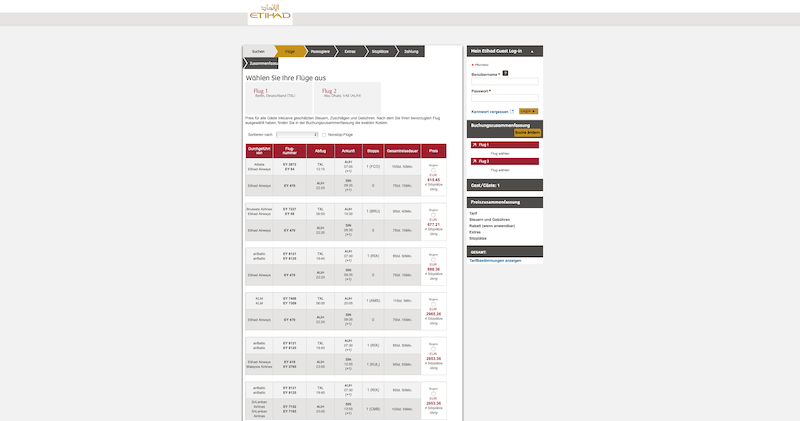The image size is (800, 421).
Task: Open the Tarifbestimmungen anzeigen link
Action: [x=495, y=261]
